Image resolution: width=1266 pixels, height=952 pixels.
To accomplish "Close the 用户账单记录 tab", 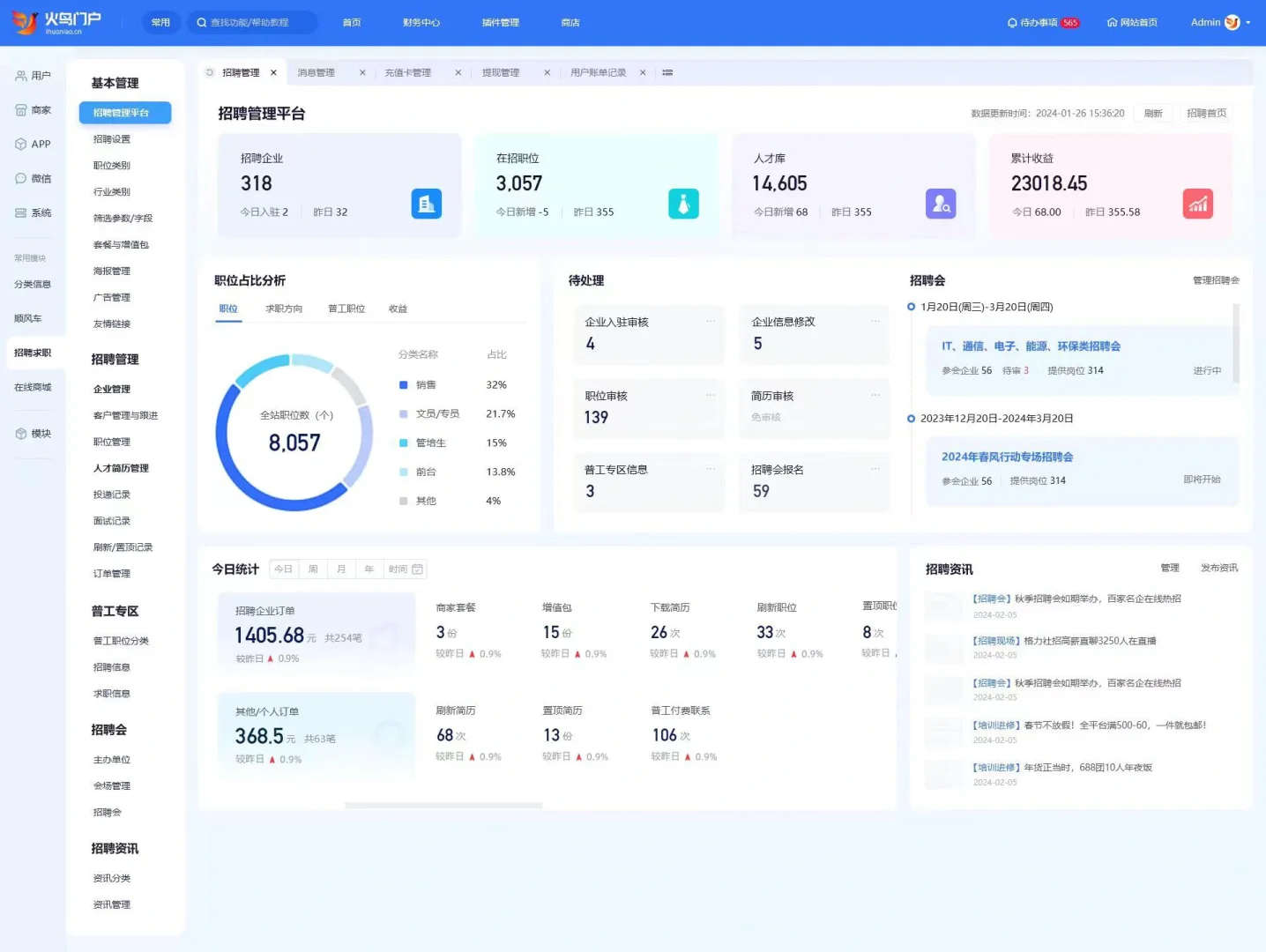I will [643, 72].
